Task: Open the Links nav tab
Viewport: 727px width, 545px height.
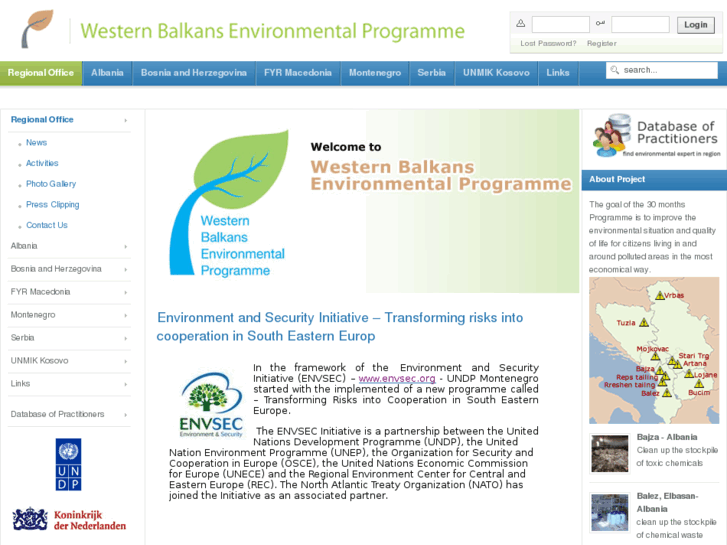Action: [x=558, y=73]
